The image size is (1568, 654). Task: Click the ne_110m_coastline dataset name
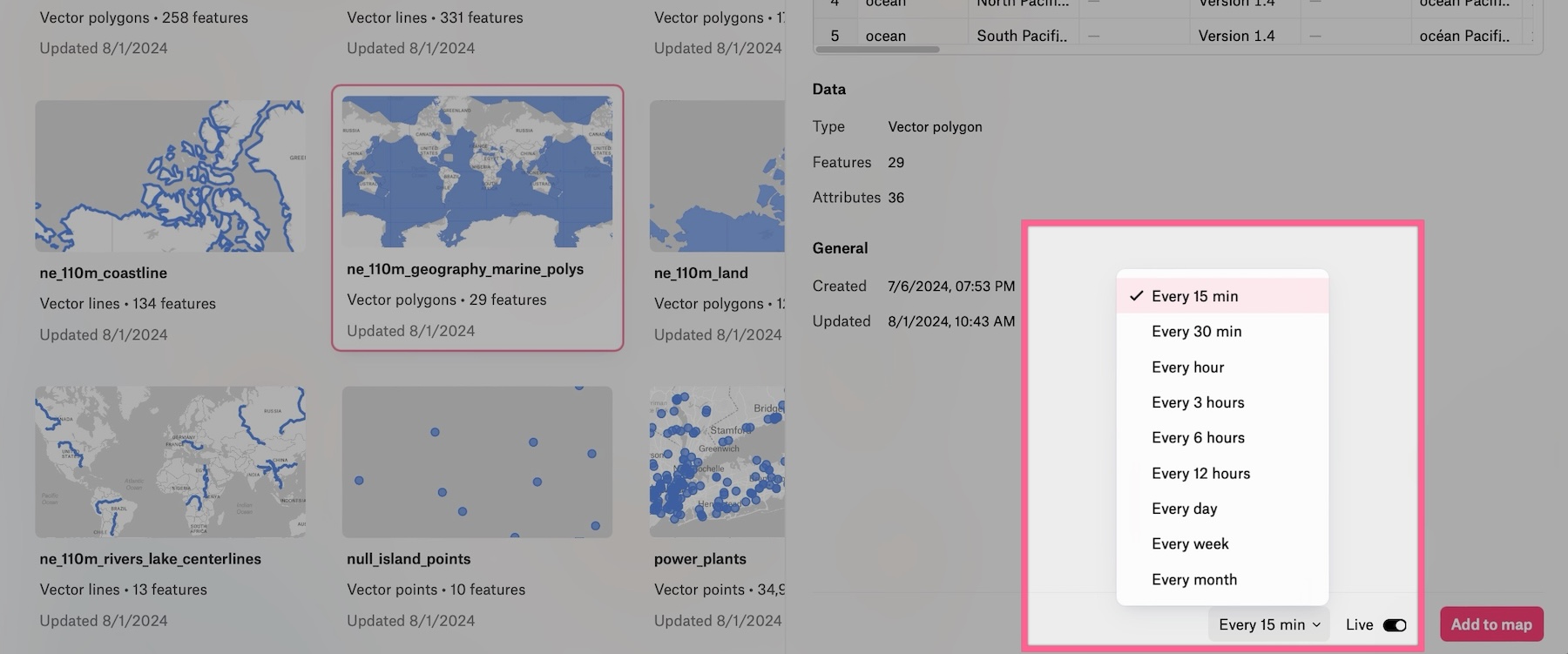click(x=104, y=273)
